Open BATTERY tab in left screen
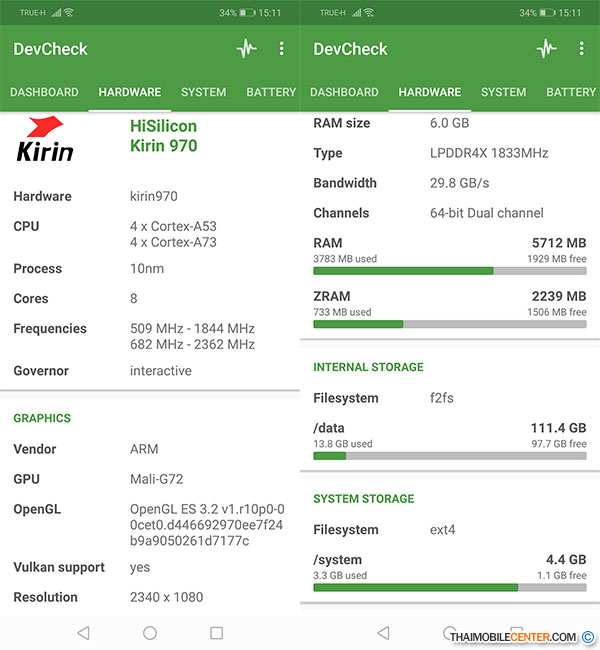The width and height of the screenshot is (600, 650). click(271, 92)
